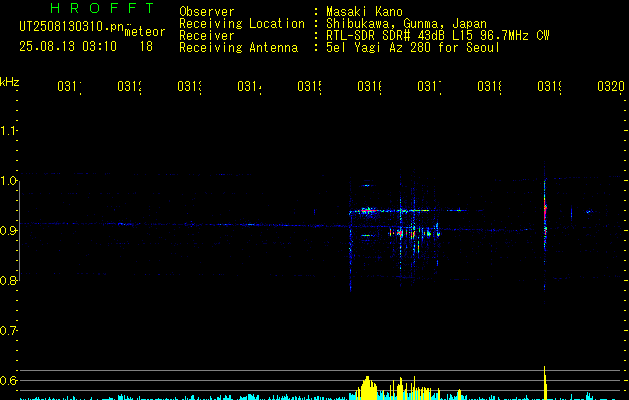Click the 1.0 kHz axis tick label
This screenshot has width=629, height=400.
click(x=8, y=181)
